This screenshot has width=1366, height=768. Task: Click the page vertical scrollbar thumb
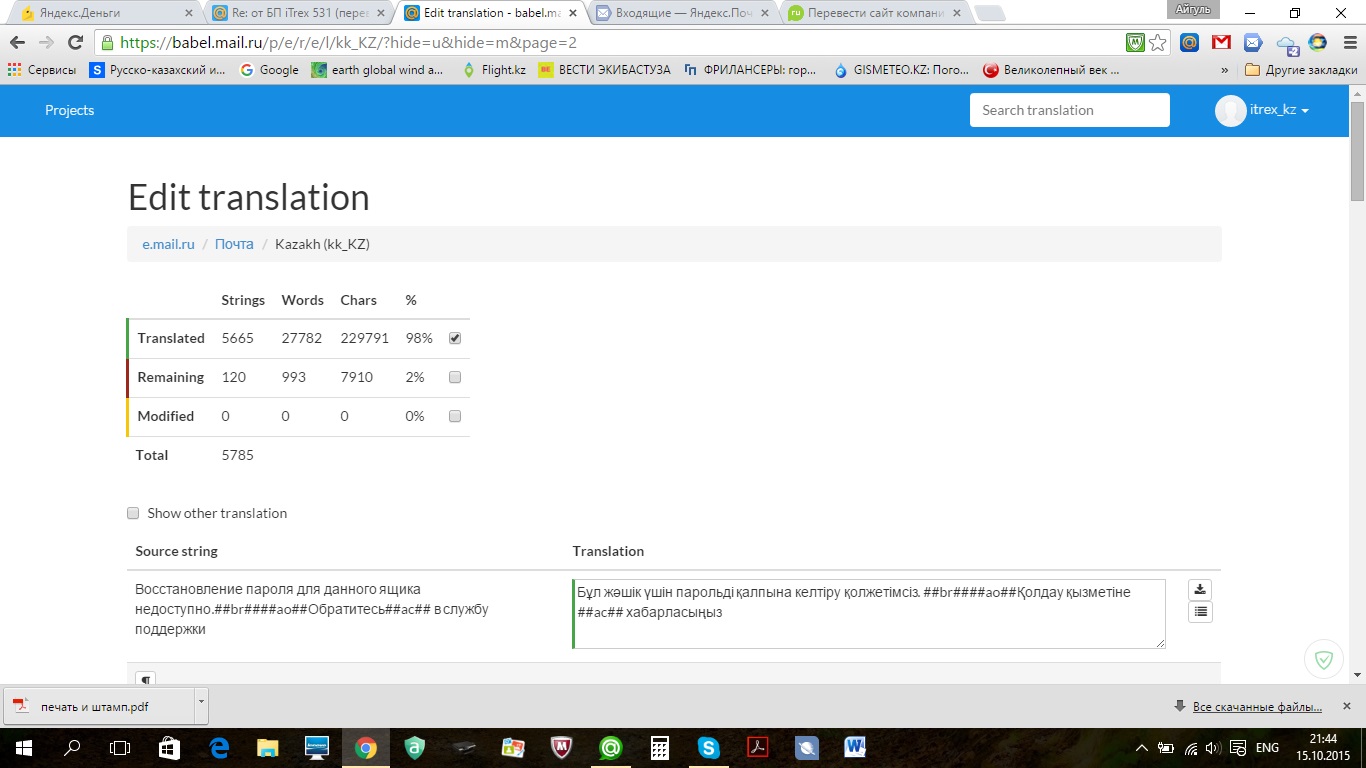tap(1357, 150)
